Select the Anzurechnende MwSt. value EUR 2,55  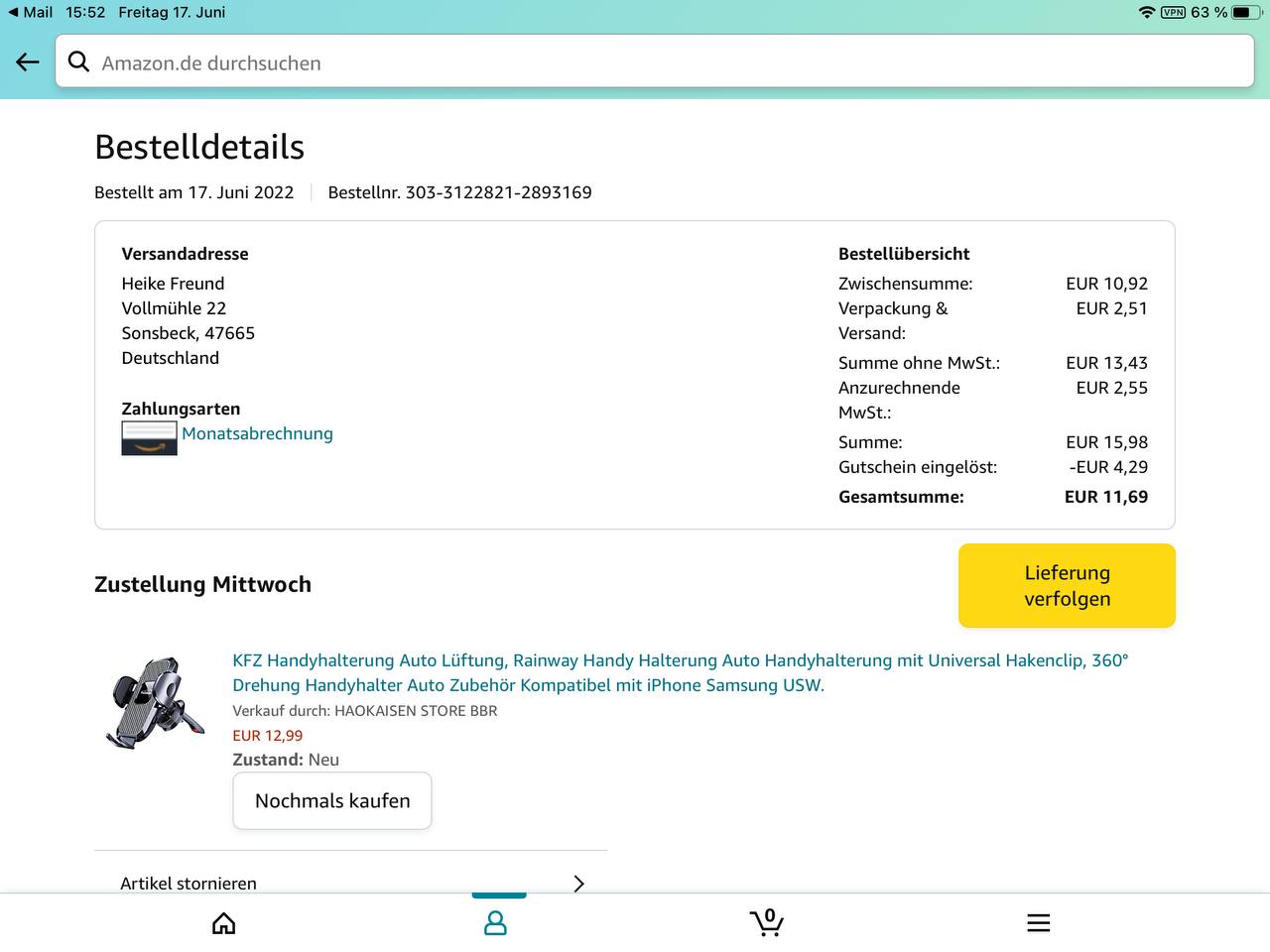point(1112,388)
